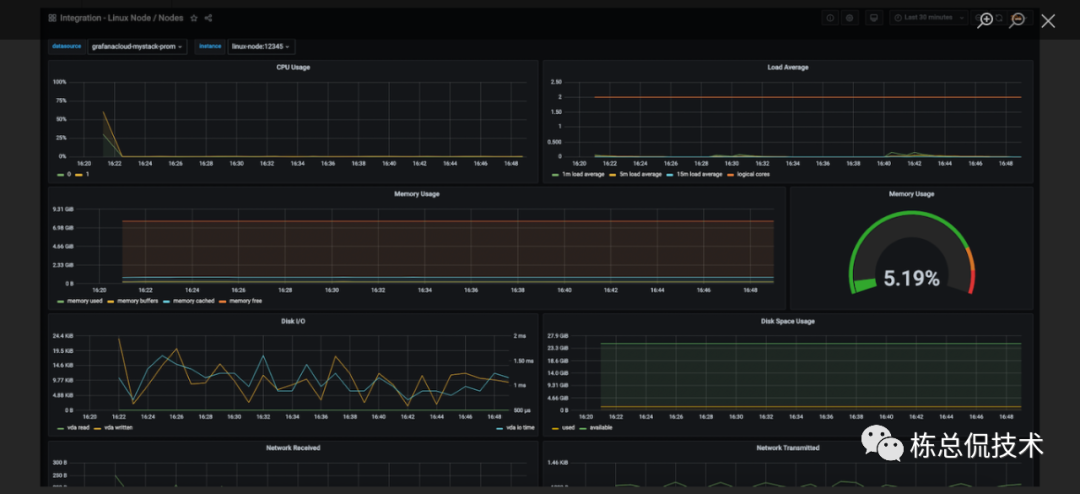Click the 5.19% memory gauge value

pyautogui.click(x=911, y=278)
